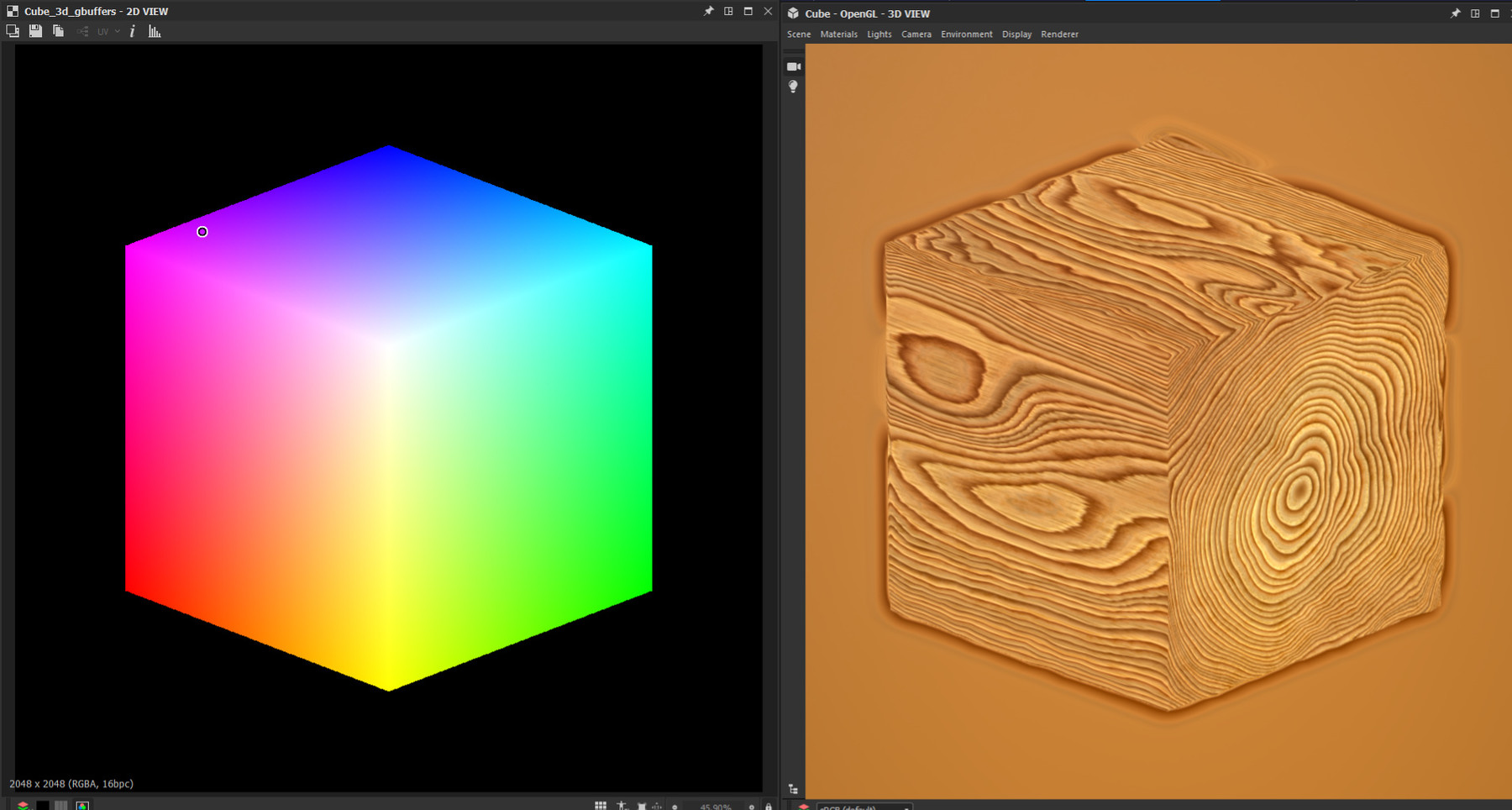Toggle the UV overlay display

102,31
